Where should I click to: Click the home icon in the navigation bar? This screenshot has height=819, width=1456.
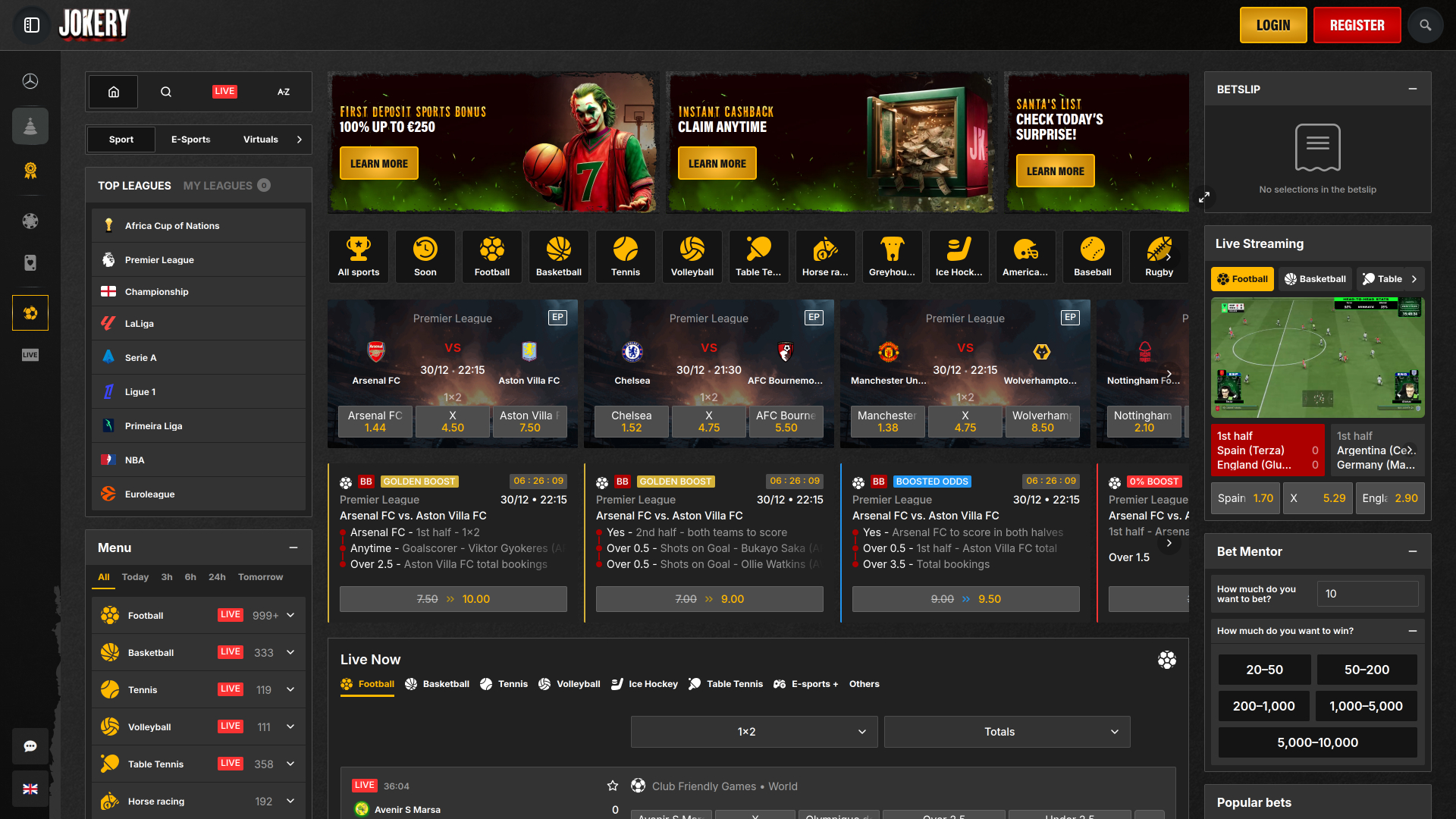tap(113, 91)
